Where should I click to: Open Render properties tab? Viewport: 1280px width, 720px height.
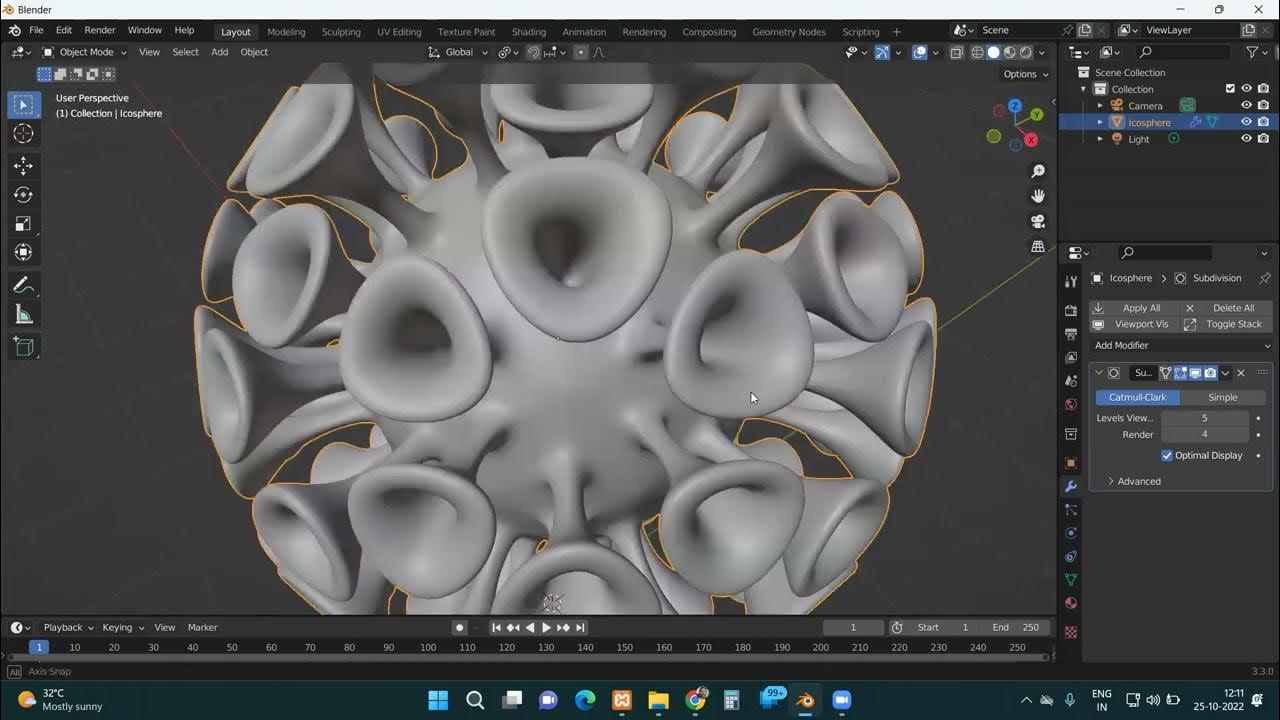1071,311
